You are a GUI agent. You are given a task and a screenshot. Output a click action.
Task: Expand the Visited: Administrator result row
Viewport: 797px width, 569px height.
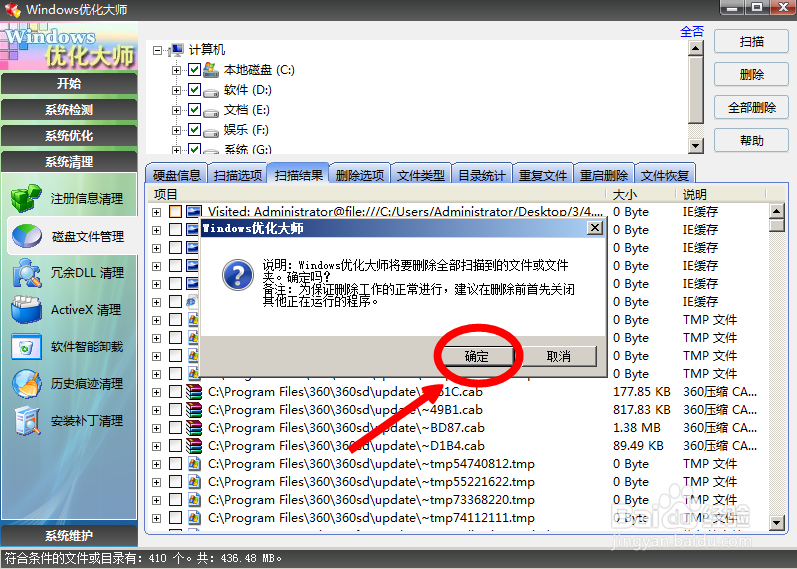(157, 212)
